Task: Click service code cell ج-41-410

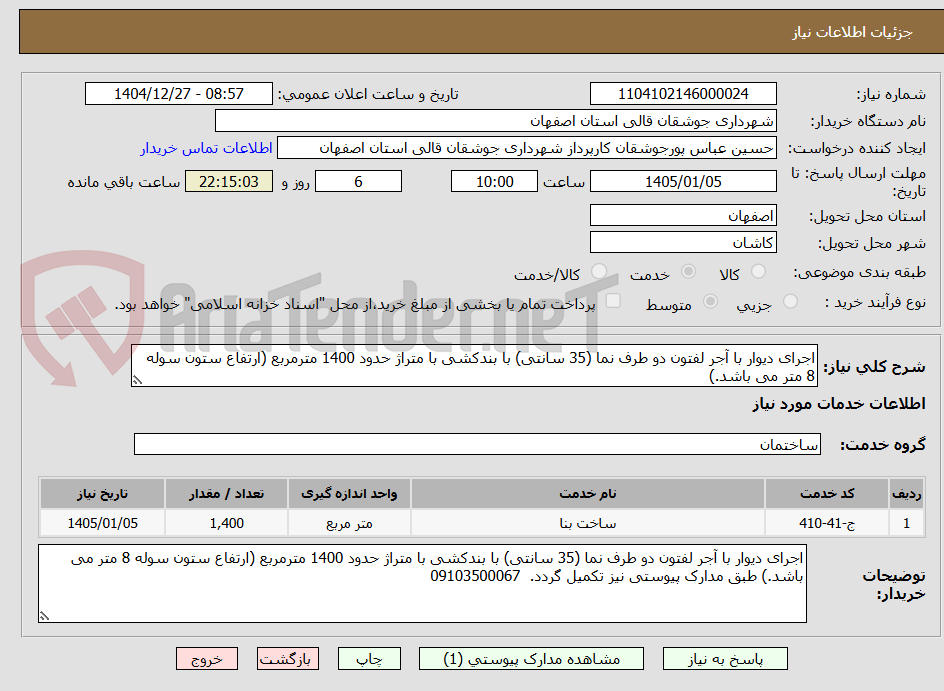Action: 827,523
